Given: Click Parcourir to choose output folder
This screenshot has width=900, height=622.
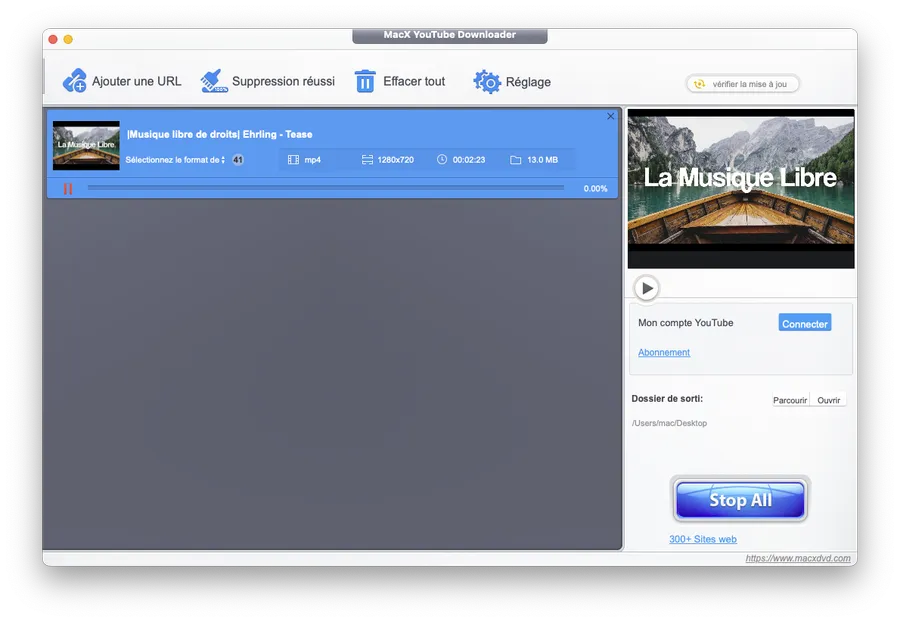Looking at the screenshot, I should (x=790, y=401).
